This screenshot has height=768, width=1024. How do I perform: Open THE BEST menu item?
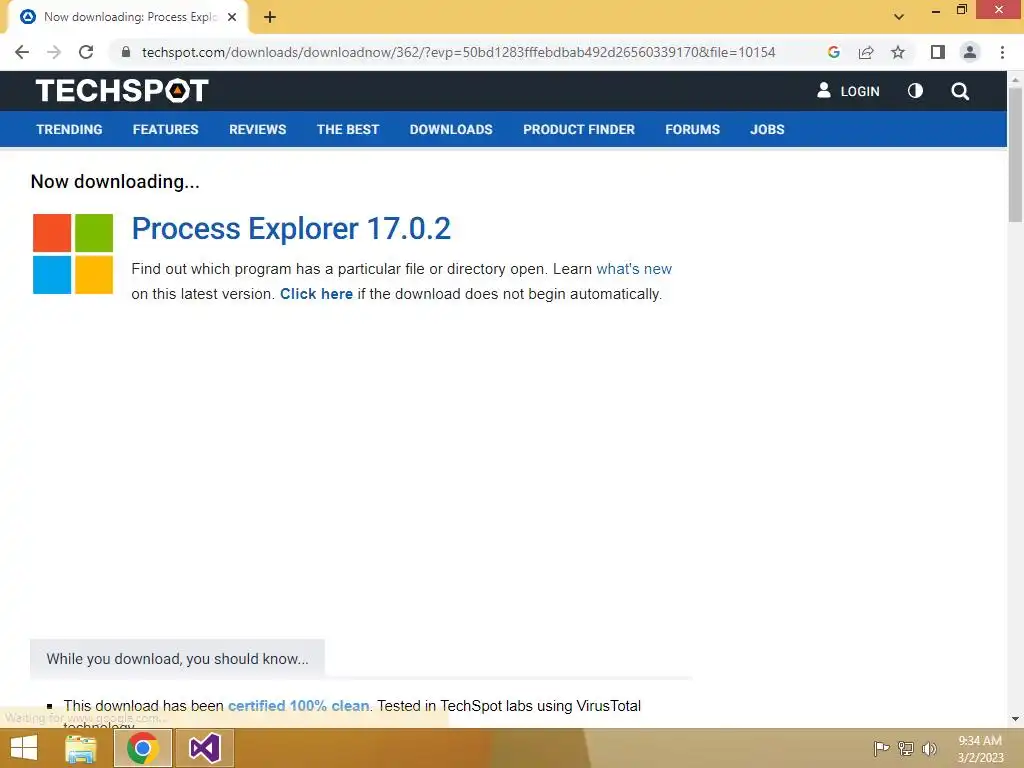tap(348, 129)
